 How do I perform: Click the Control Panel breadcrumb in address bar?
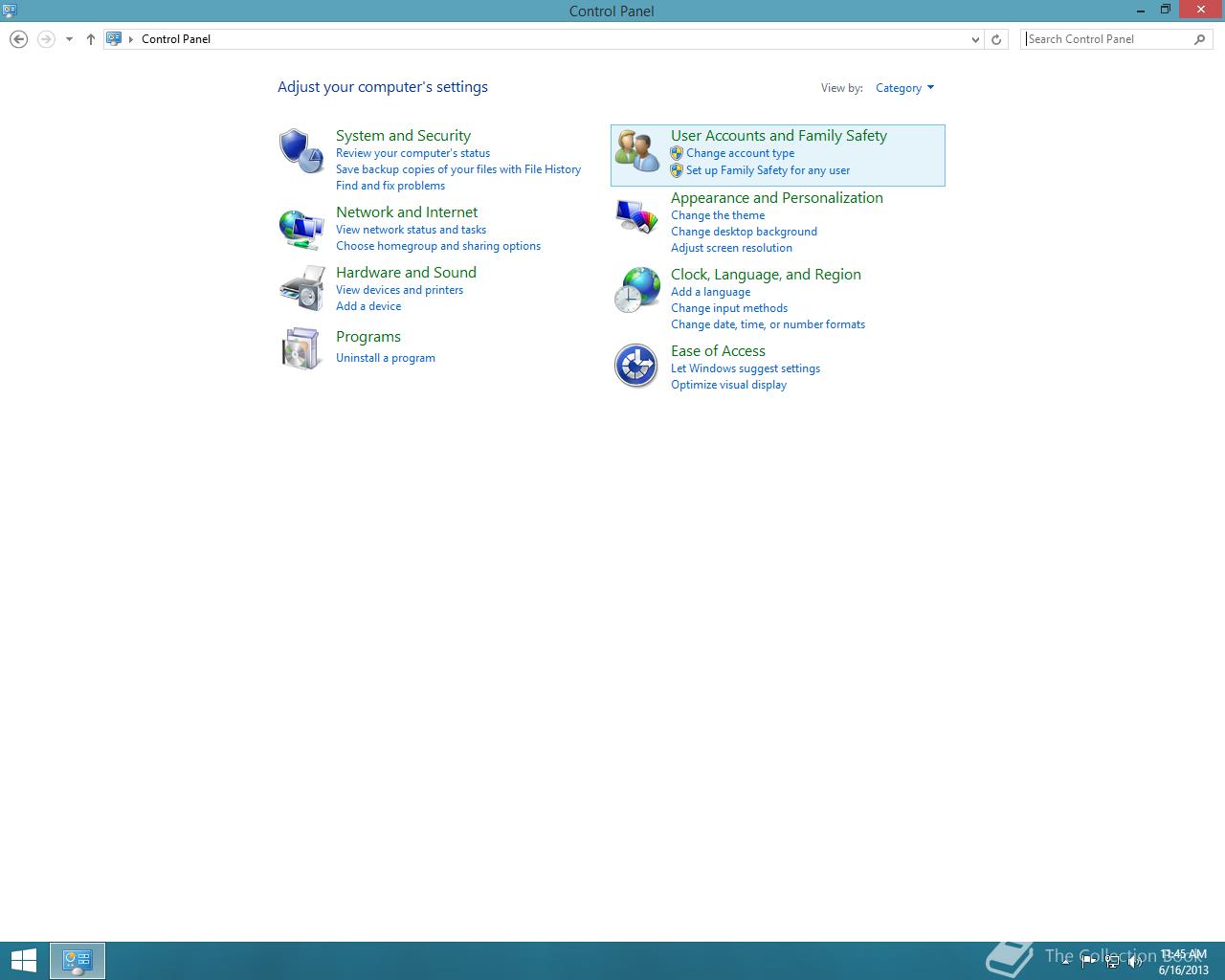176,39
